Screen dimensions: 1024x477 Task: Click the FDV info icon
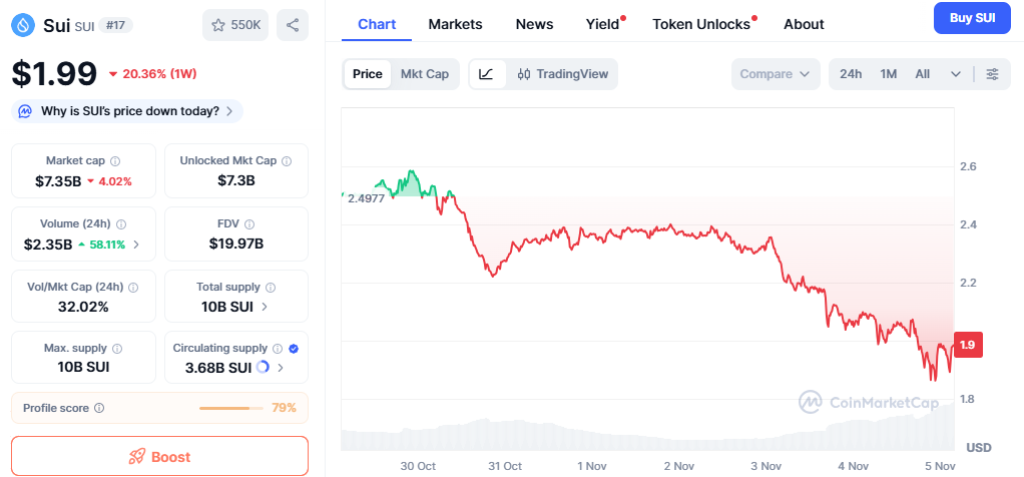[250, 225]
